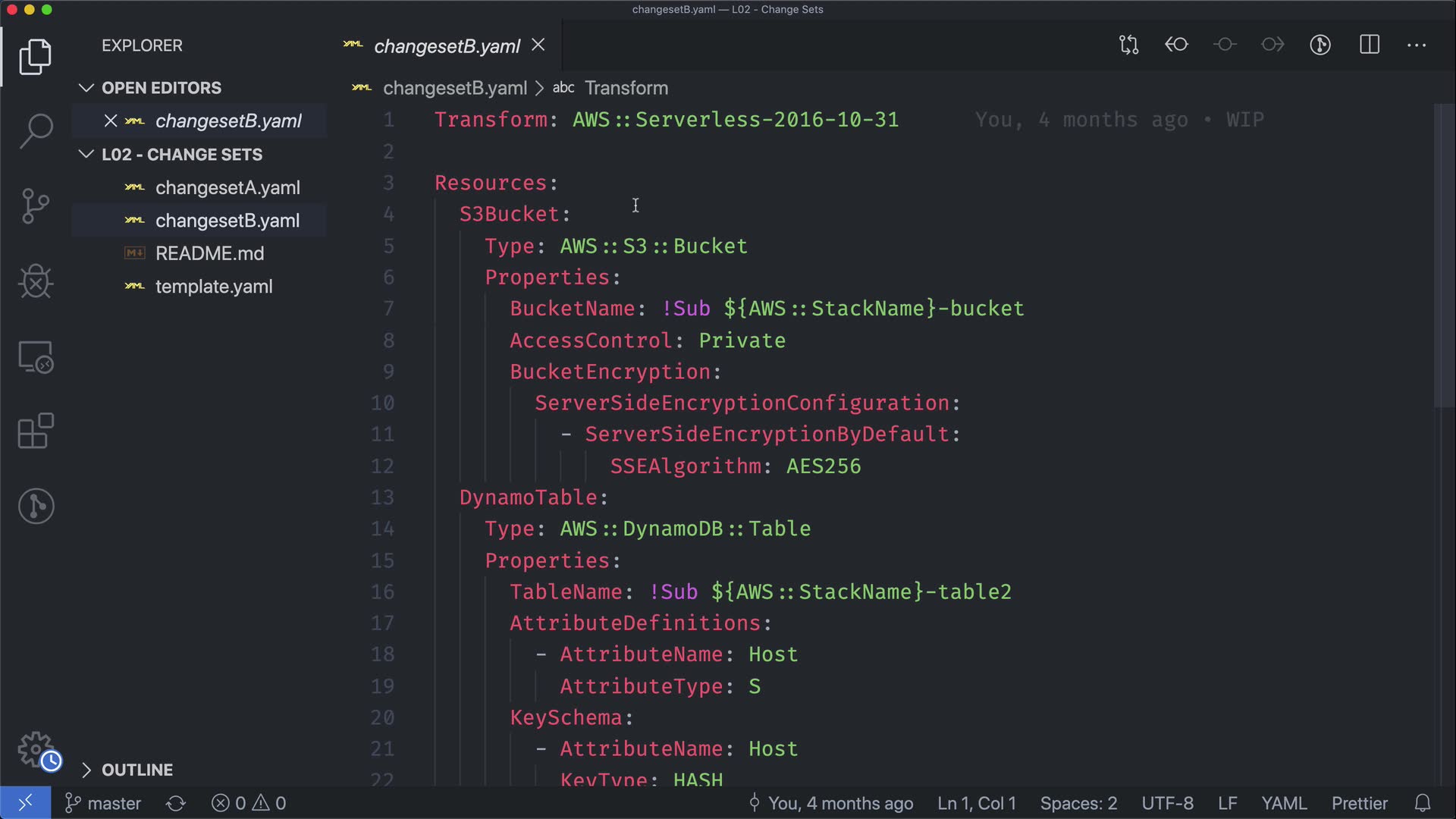Open the Extensions view
Image resolution: width=1456 pixels, height=819 pixels.
point(36,431)
